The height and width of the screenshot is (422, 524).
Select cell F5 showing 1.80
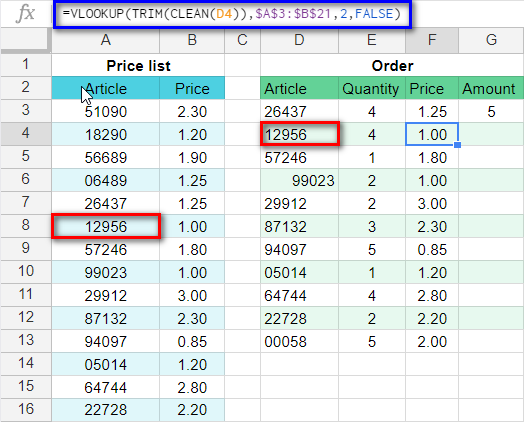click(432, 157)
